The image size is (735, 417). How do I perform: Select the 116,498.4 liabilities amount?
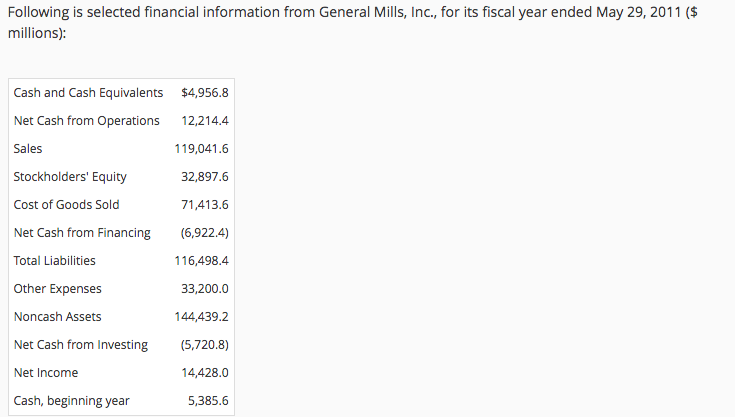[x=202, y=261]
